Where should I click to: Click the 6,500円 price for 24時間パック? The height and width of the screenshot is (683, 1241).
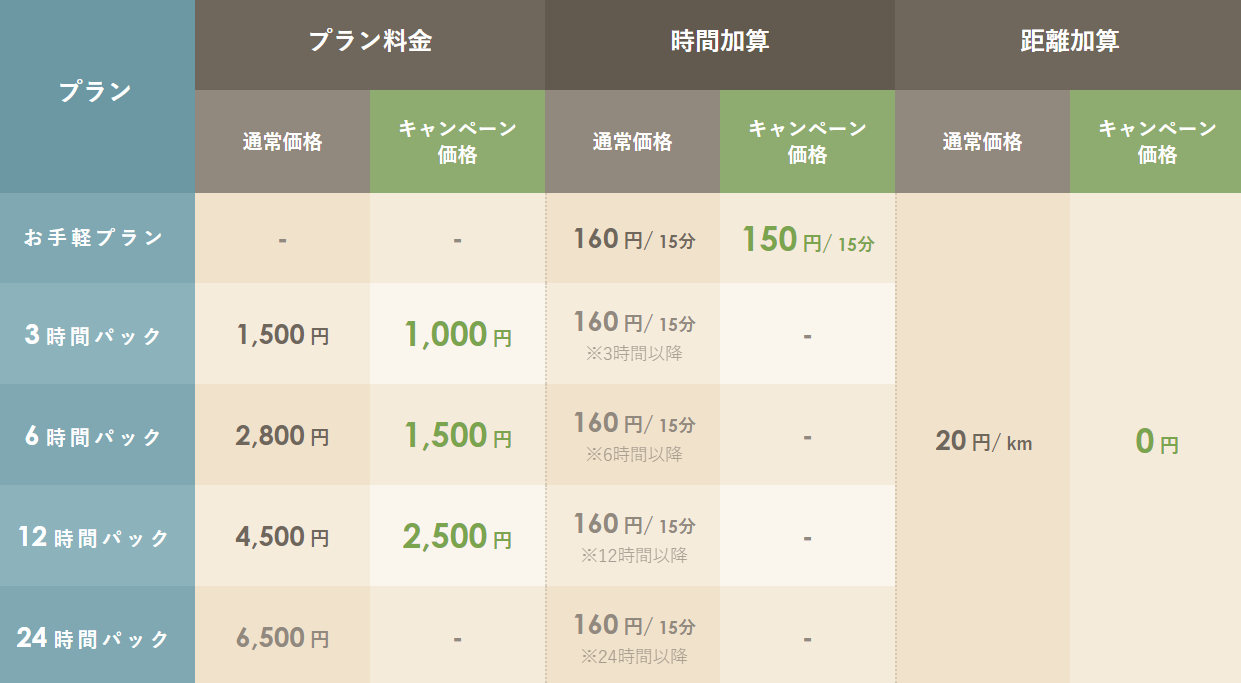coord(283,638)
